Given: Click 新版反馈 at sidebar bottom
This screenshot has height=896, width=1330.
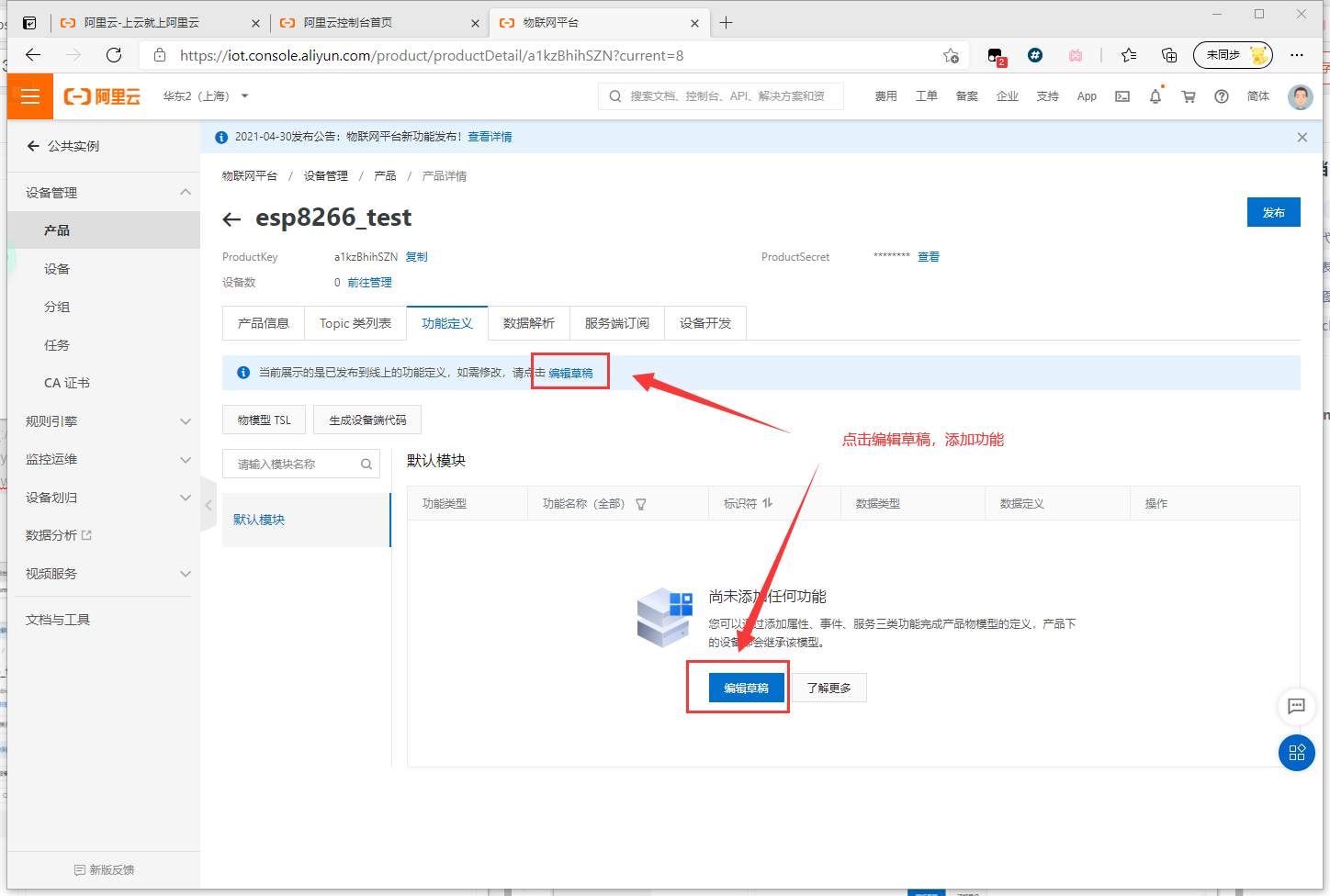Looking at the screenshot, I should point(104,869).
